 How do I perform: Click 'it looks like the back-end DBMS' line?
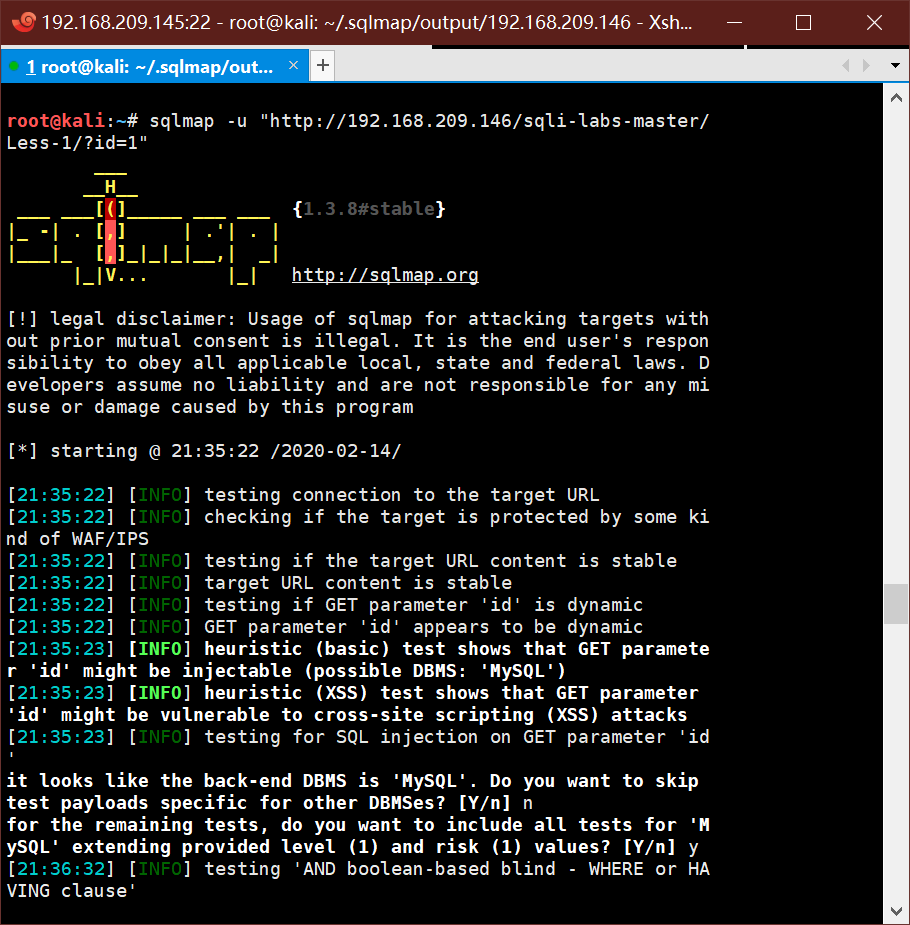pyautogui.click(x=353, y=781)
